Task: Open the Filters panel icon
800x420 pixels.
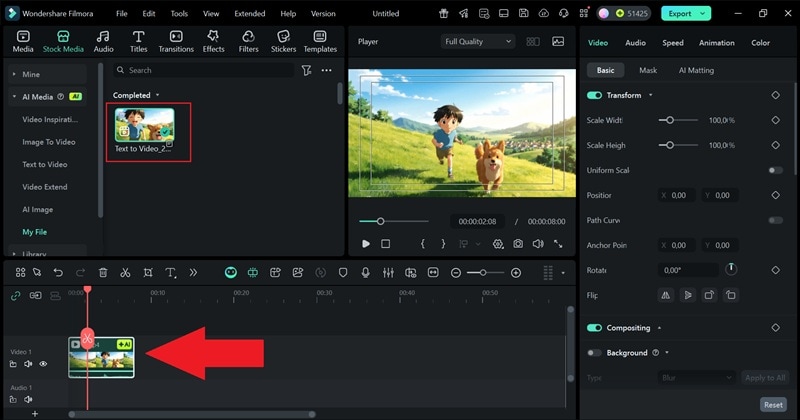Action: 248,36
